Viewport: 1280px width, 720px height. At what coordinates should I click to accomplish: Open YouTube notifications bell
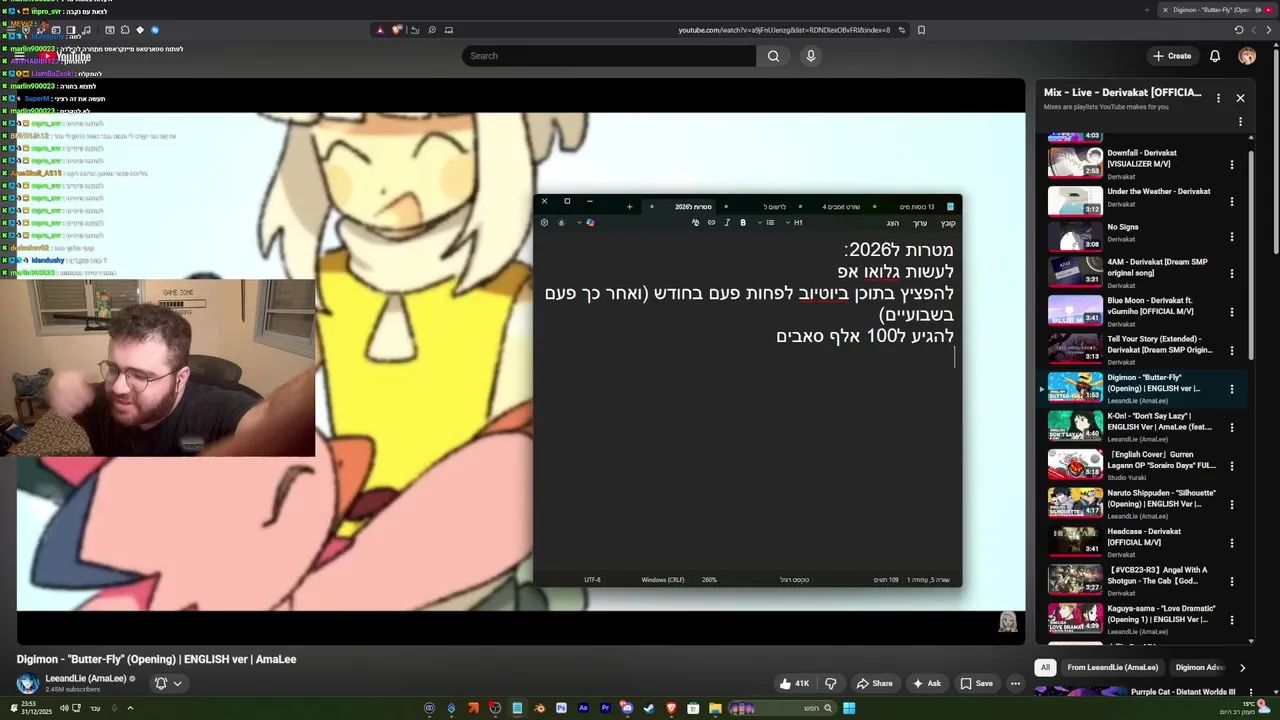coord(1215,56)
